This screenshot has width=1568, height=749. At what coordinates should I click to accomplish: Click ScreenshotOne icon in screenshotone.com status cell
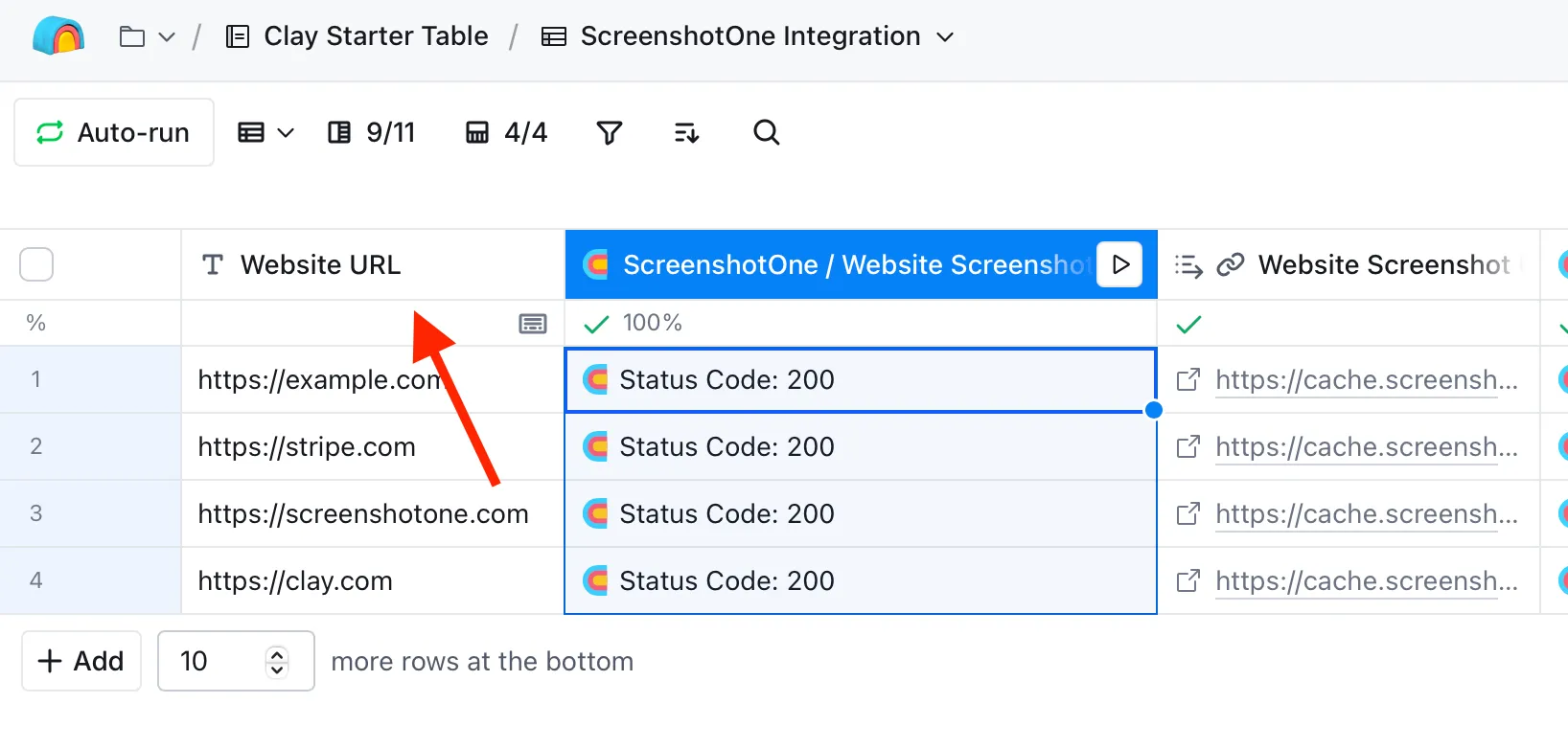(x=596, y=514)
